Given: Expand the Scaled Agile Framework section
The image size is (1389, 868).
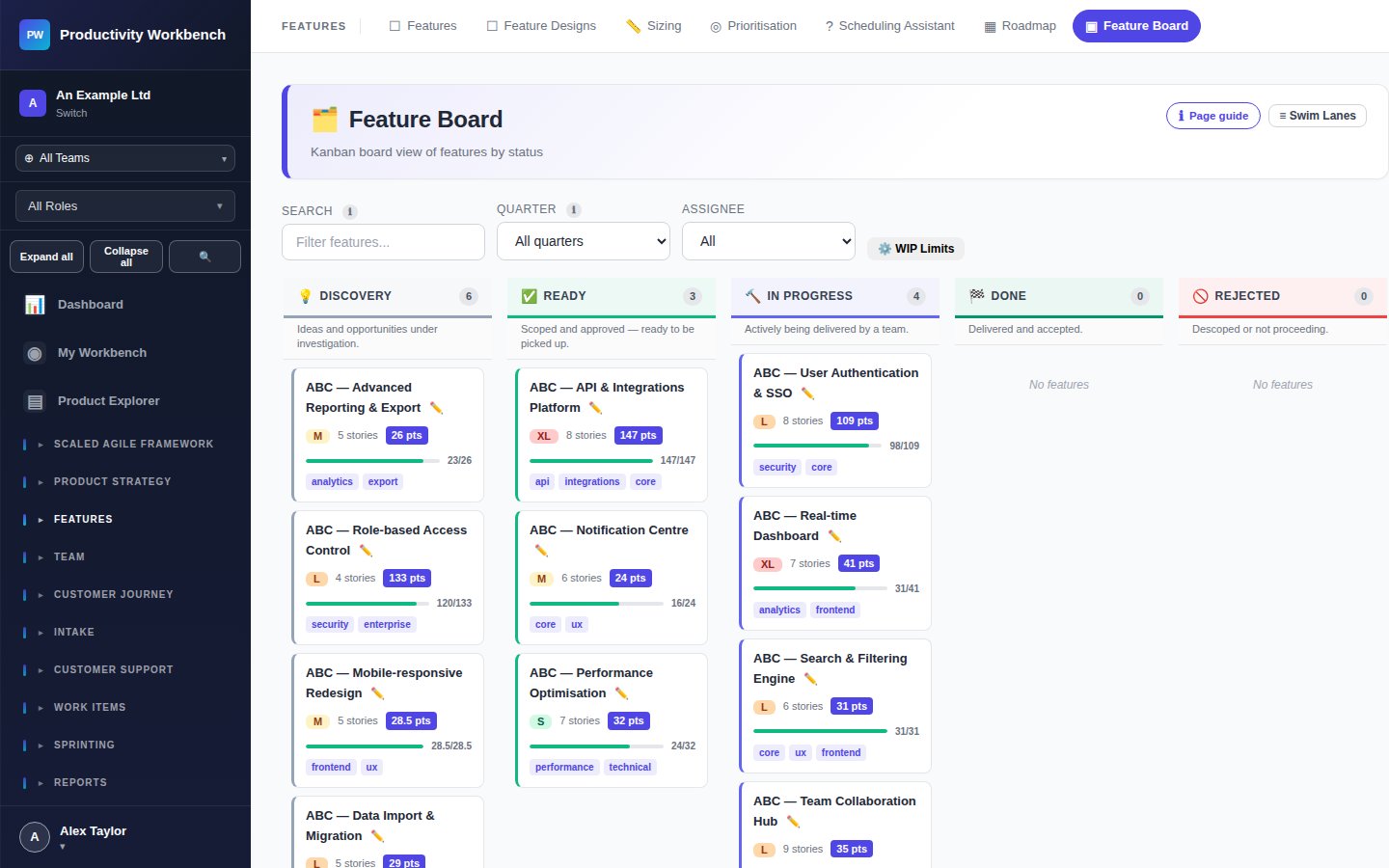Looking at the screenshot, I should coord(125,445).
